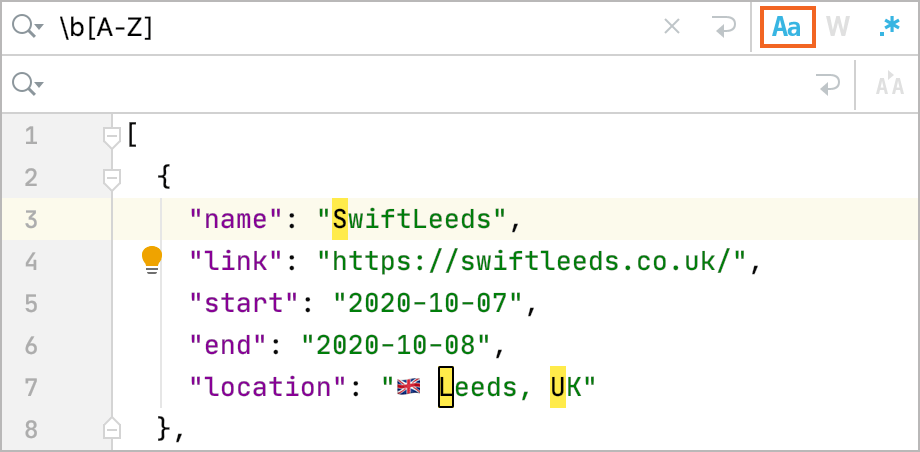Click the yellow intention lightbulb icon
This screenshot has height=452, width=920.
(152, 261)
